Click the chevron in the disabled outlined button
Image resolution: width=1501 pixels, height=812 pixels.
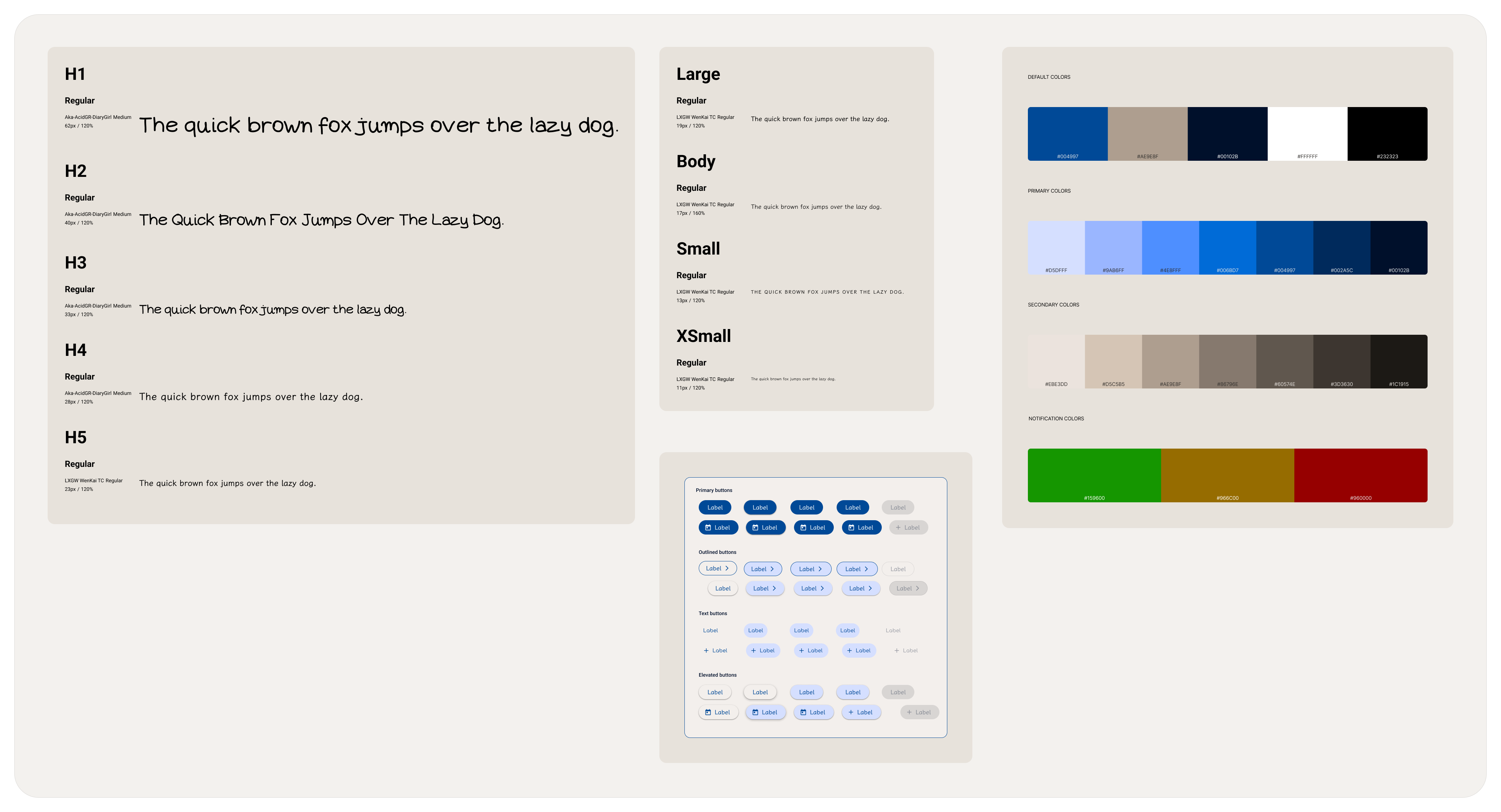tap(918, 588)
